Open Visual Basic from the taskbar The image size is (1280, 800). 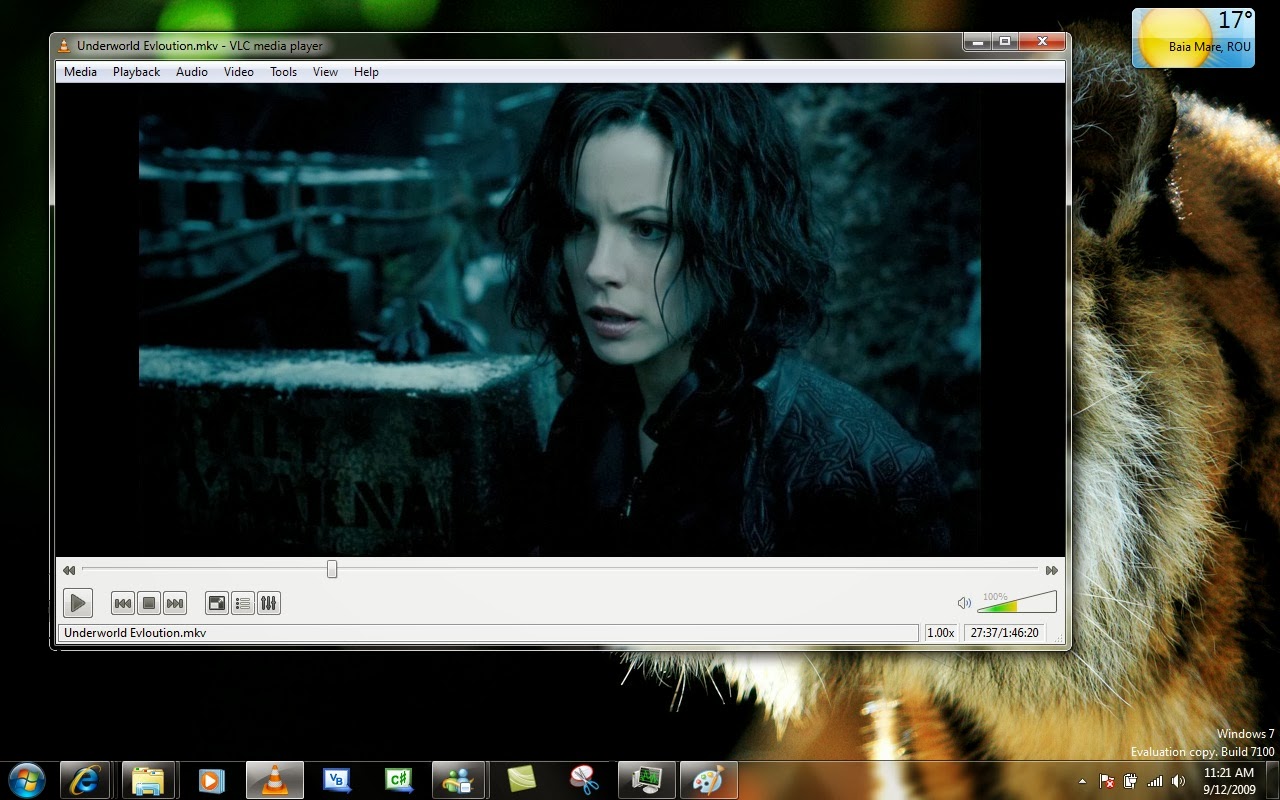(x=337, y=780)
